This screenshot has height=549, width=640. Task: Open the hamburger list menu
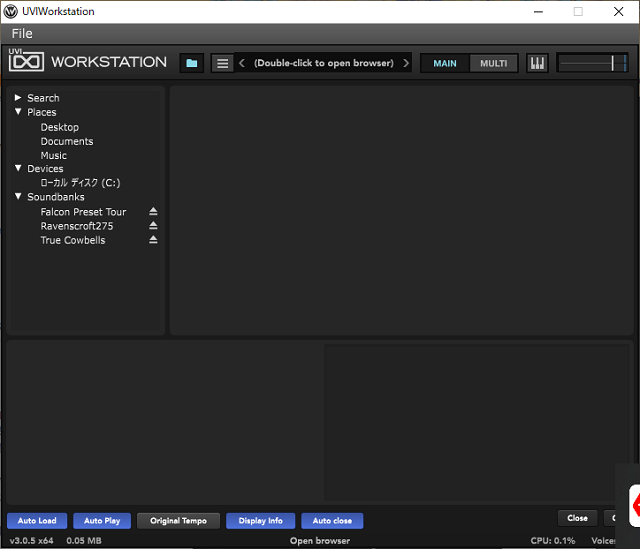222,63
